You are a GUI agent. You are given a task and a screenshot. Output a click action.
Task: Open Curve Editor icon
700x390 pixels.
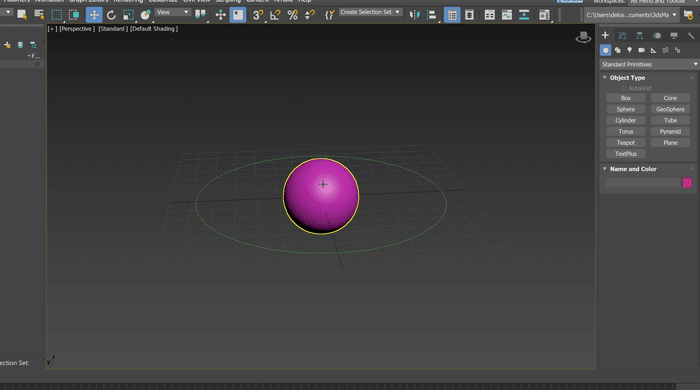[x=507, y=15]
